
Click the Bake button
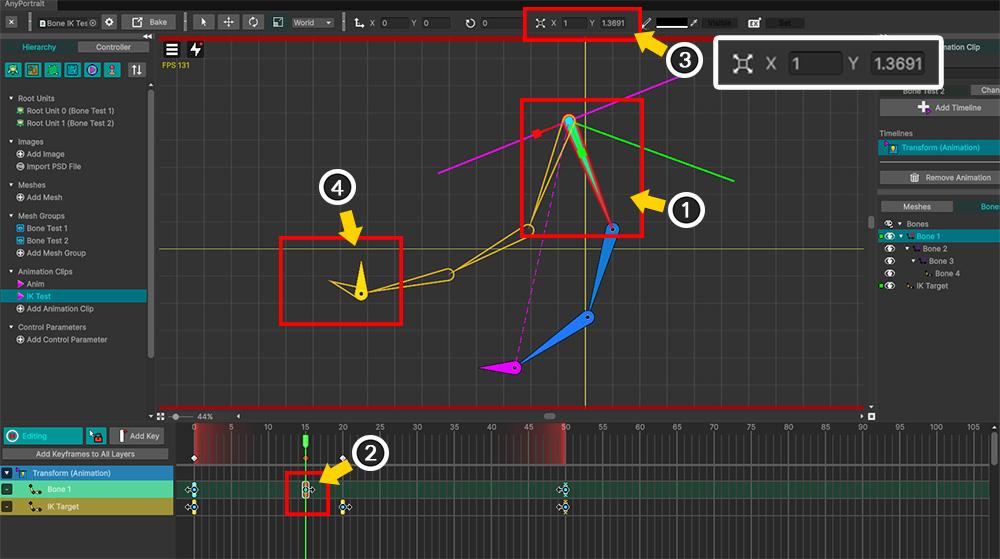149,22
